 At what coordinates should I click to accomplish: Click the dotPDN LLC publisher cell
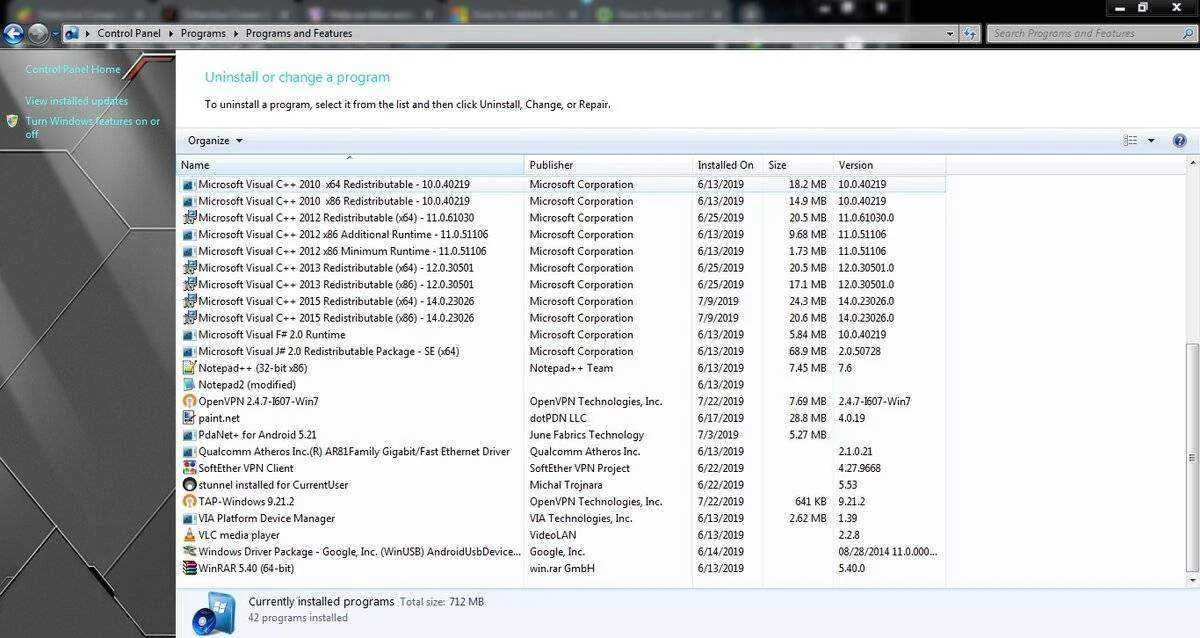click(x=558, y=418)
